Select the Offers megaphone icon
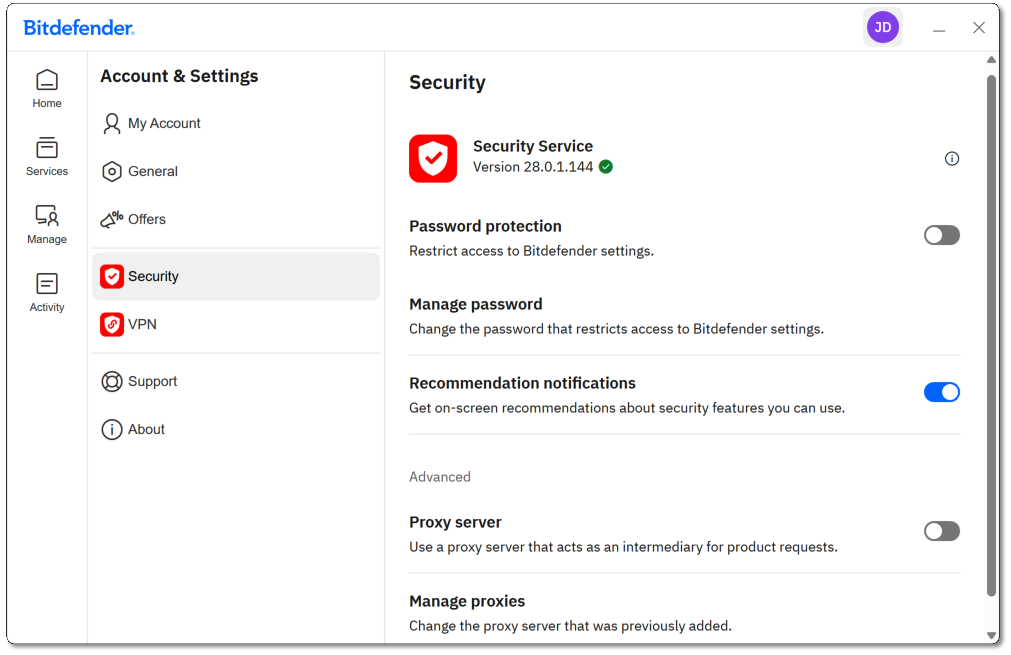This screenshot has height=655, width=1011. (x=111, y=219)
